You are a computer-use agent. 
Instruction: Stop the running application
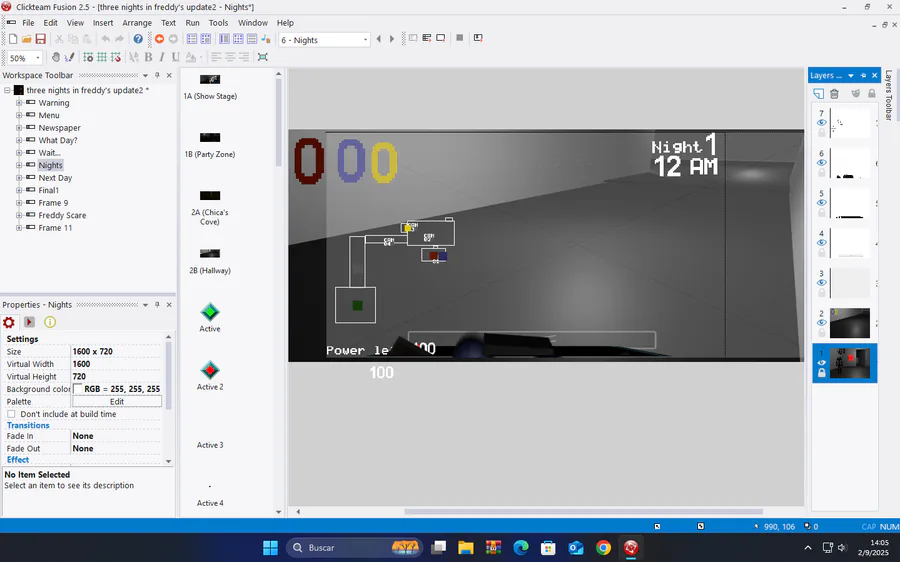tap(459, 38)
